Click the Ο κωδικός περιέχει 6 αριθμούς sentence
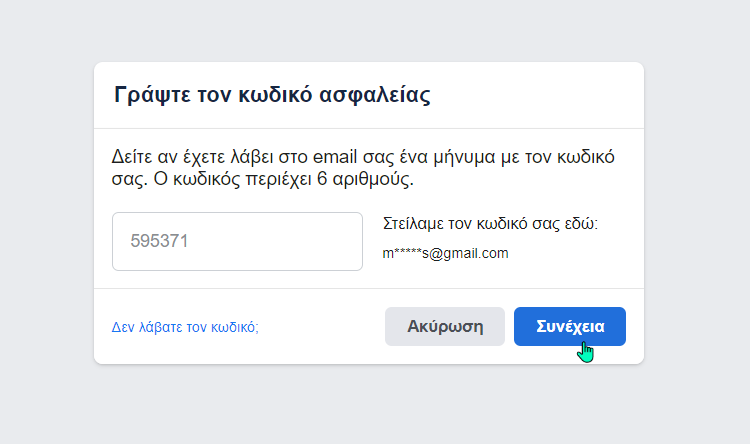 284,179
